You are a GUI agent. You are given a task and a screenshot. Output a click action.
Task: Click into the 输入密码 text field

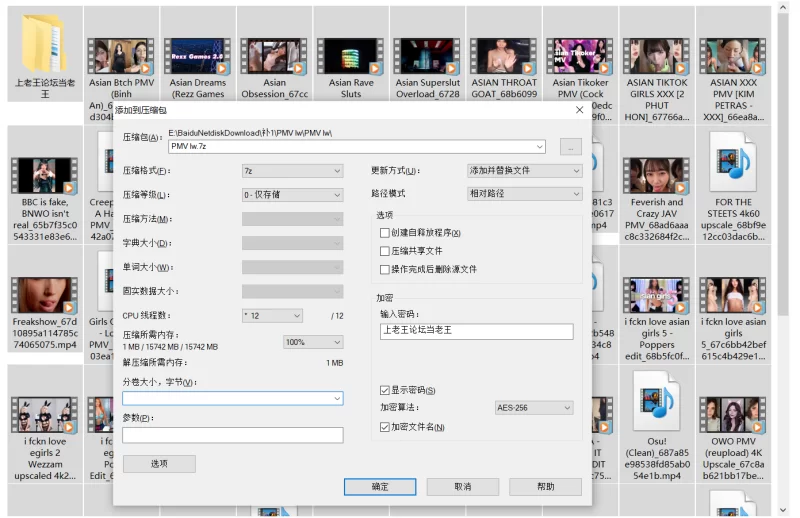475,330
